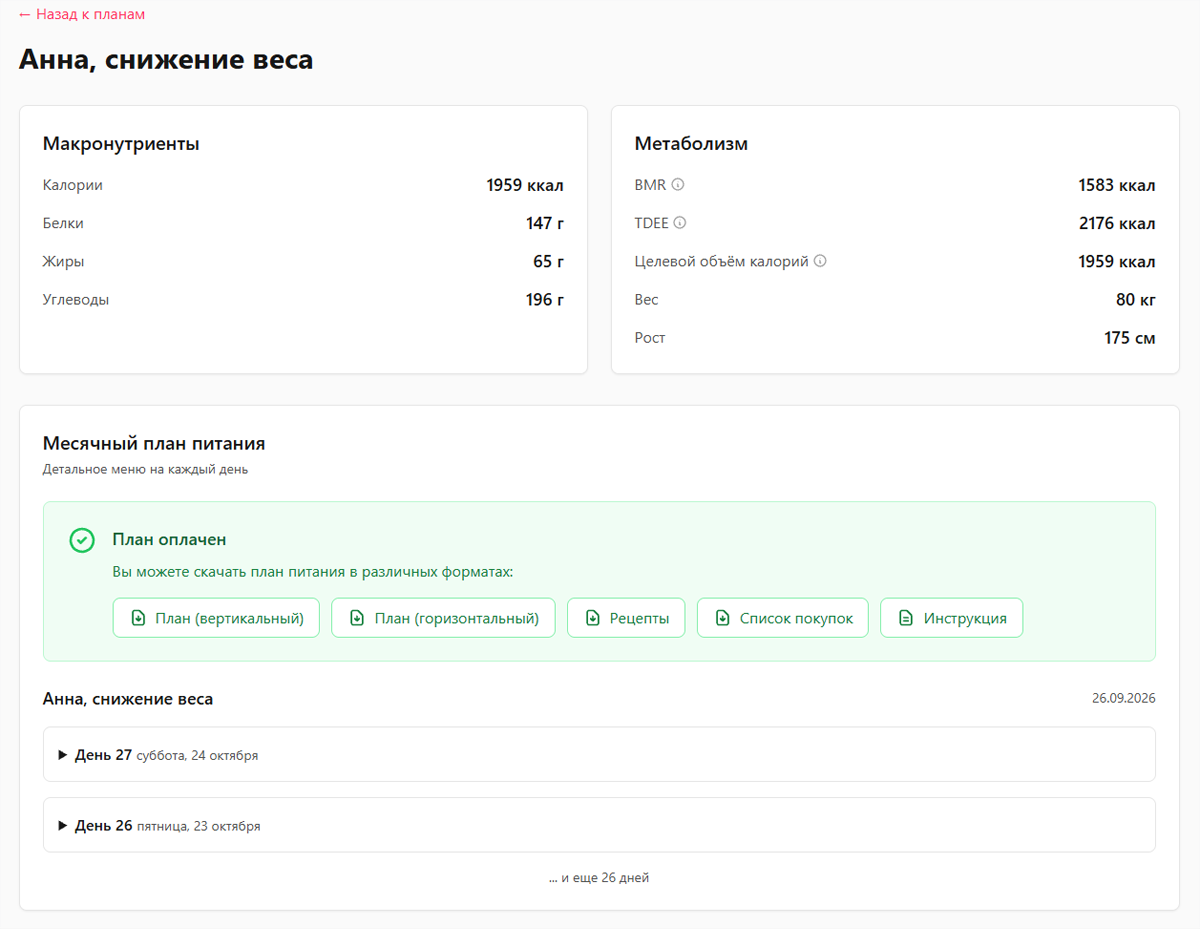1200x929 pixels.
Task: Download План (вертикальный)
Action: (x=216, y=618)
